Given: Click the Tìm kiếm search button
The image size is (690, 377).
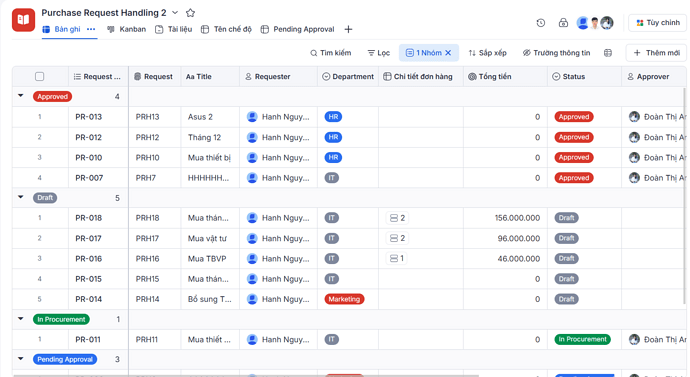Looking at the screenshot, I should point(330,53).
